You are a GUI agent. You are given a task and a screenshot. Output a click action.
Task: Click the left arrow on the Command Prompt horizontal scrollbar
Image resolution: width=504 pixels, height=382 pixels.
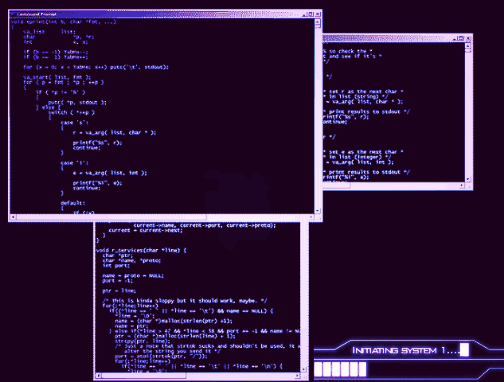point(13,217)
